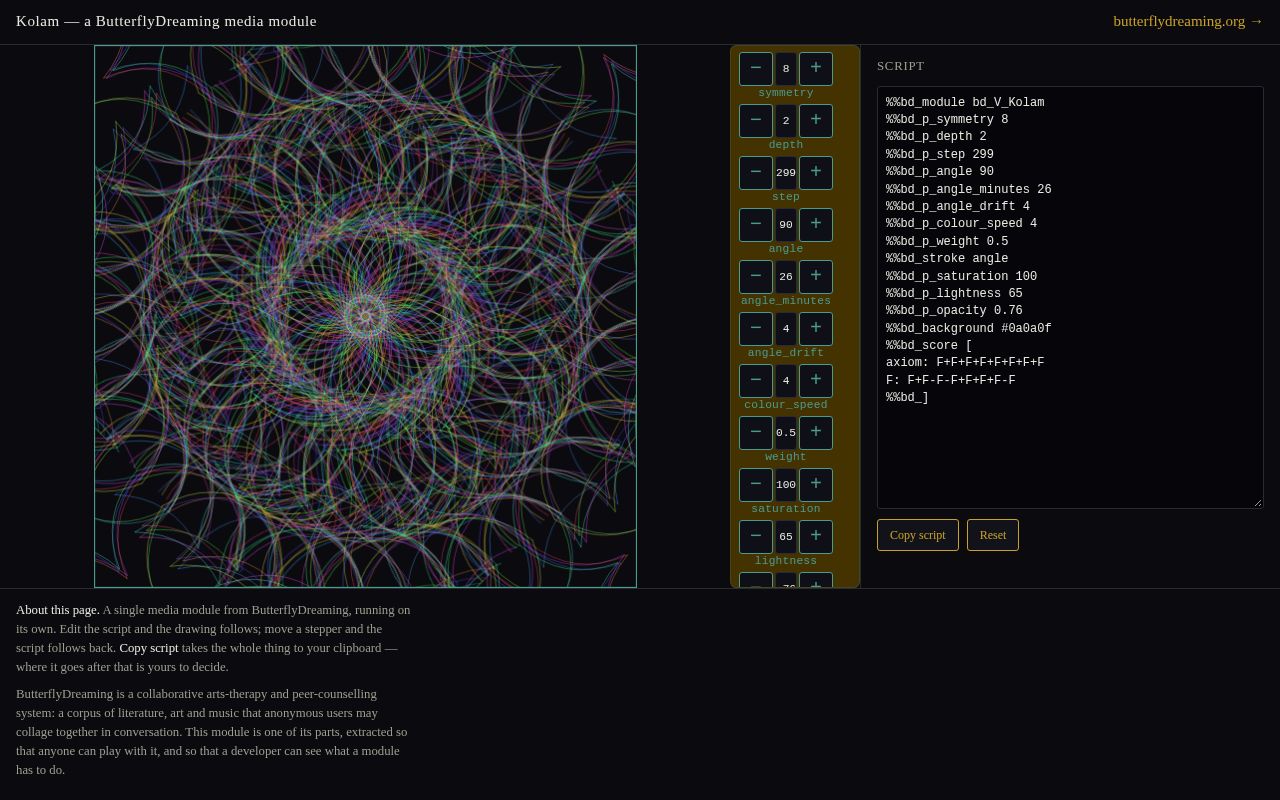Increase the angle_minutes value
The image size is (1280, 800).
click(816, 277)
